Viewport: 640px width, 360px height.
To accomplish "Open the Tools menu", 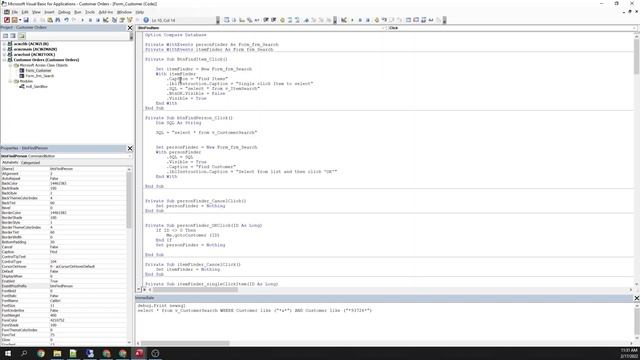I will 90,12.
